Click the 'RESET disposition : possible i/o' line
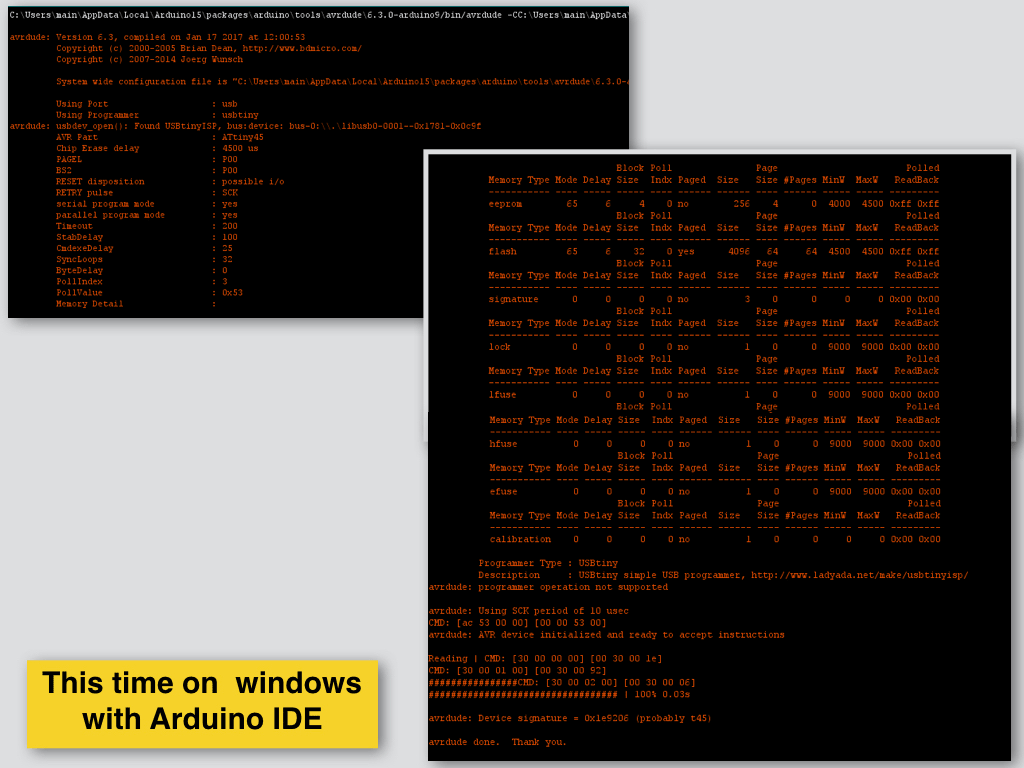Screen dimensions: 1024x768 tap(170, 182)
